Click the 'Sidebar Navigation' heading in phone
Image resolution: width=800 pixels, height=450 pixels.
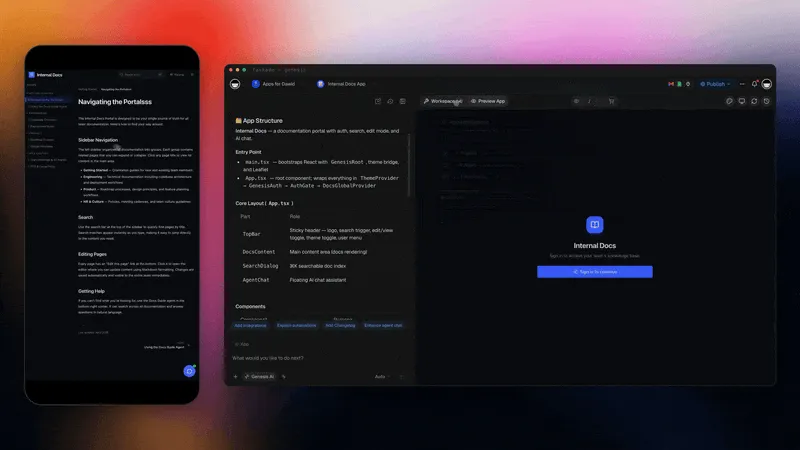click(x=98, y=140)
